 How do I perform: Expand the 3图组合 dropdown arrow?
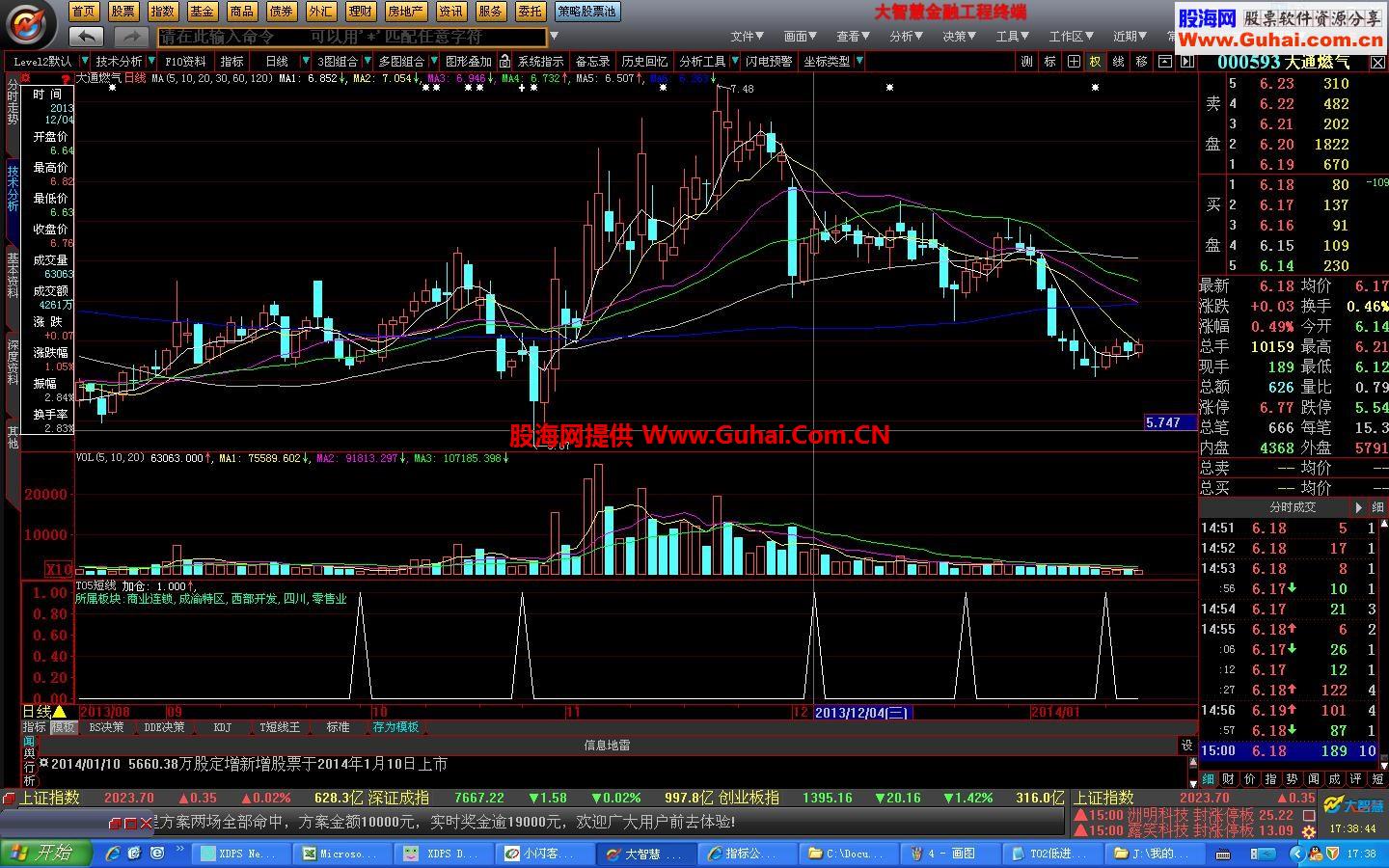[x=366, y=61]
